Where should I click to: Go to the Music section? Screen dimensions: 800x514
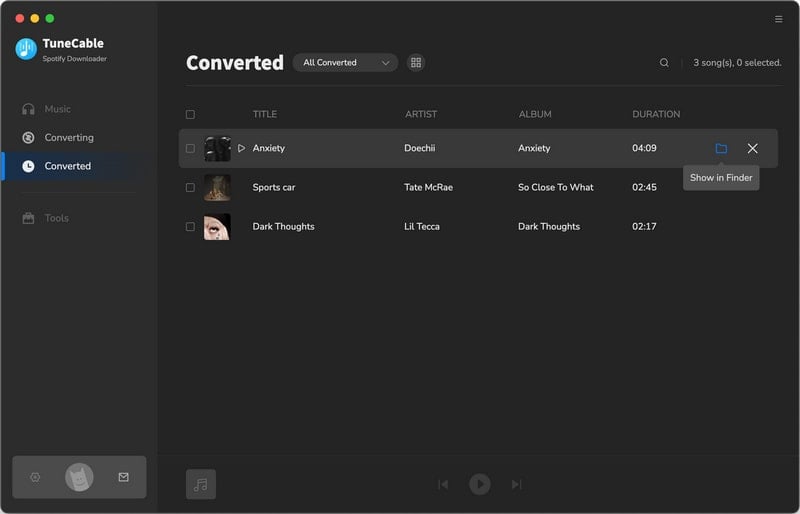[x=58, y=109]
